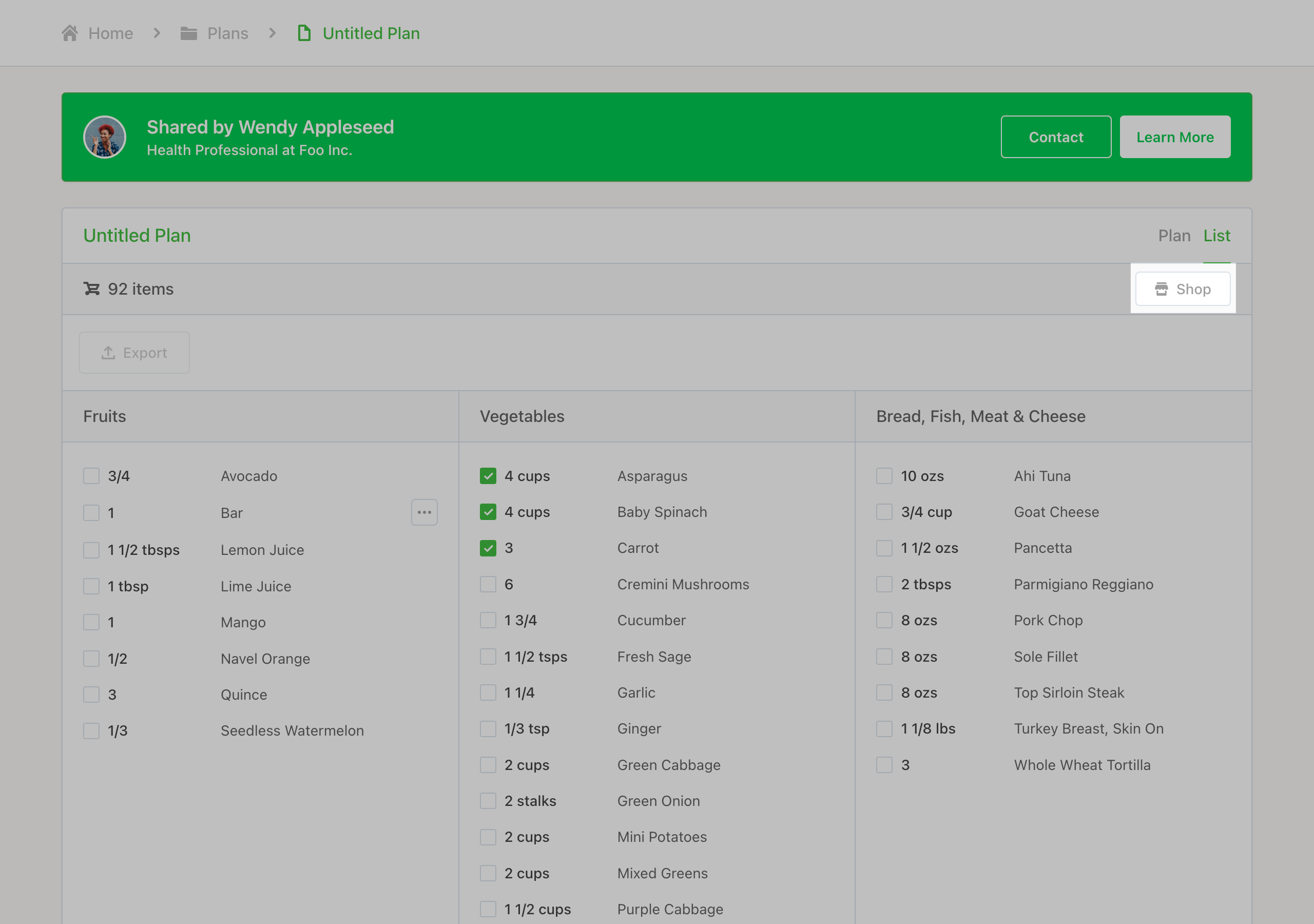Click Wendy Appleseed's profile avatar
Screen dimensions: 1314x924
coord(105,138)
